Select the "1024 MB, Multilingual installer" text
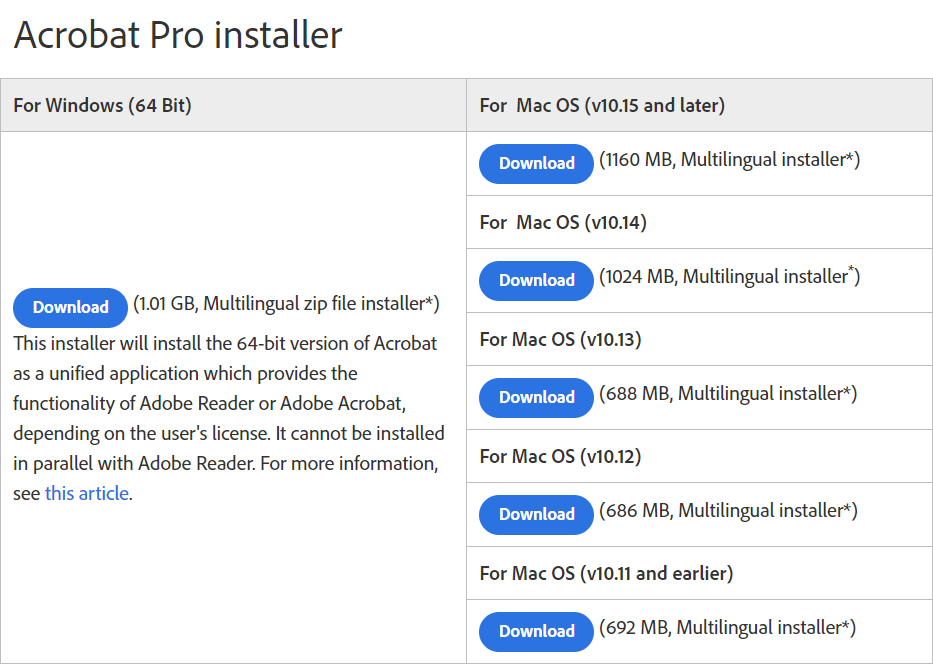933x664 pixels. click(730, 276)
